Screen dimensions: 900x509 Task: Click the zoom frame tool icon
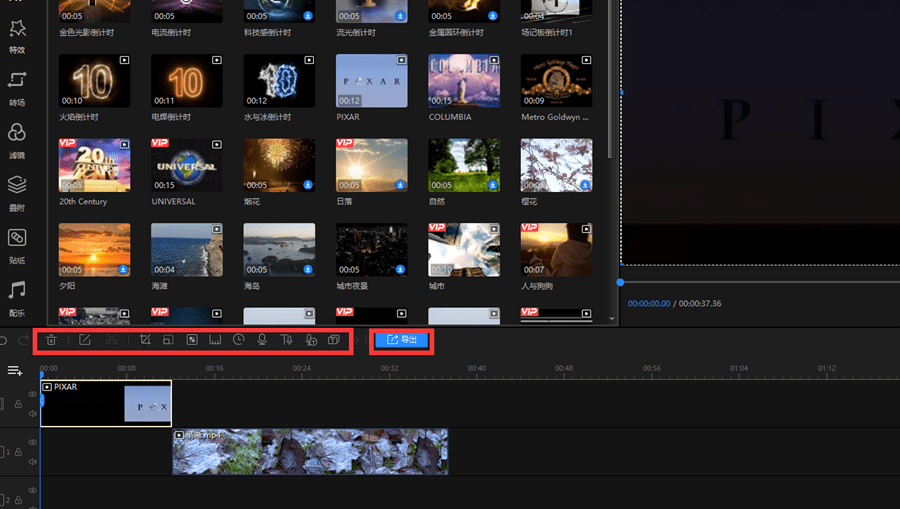[168, 340]
